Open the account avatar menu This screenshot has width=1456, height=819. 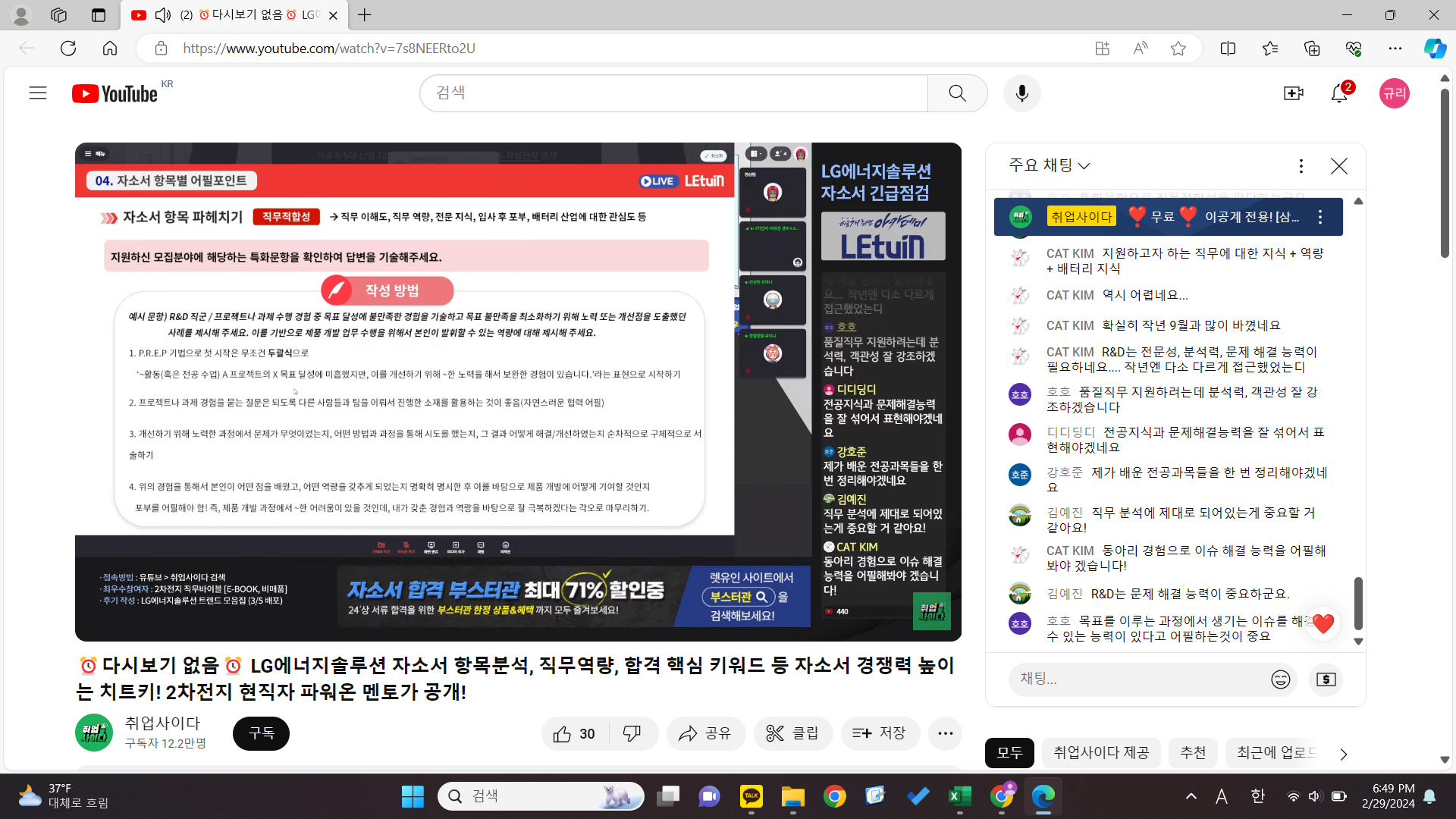point(1394,93)
